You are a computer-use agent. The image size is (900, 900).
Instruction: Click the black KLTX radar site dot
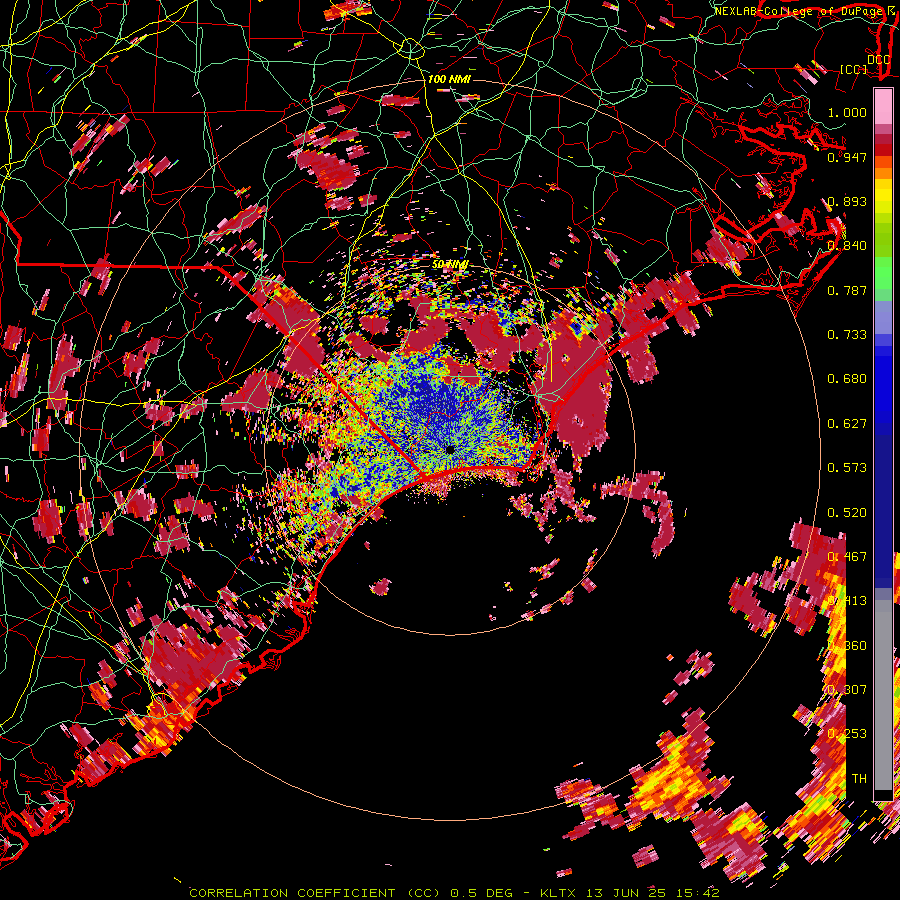(x=451, y=449)
